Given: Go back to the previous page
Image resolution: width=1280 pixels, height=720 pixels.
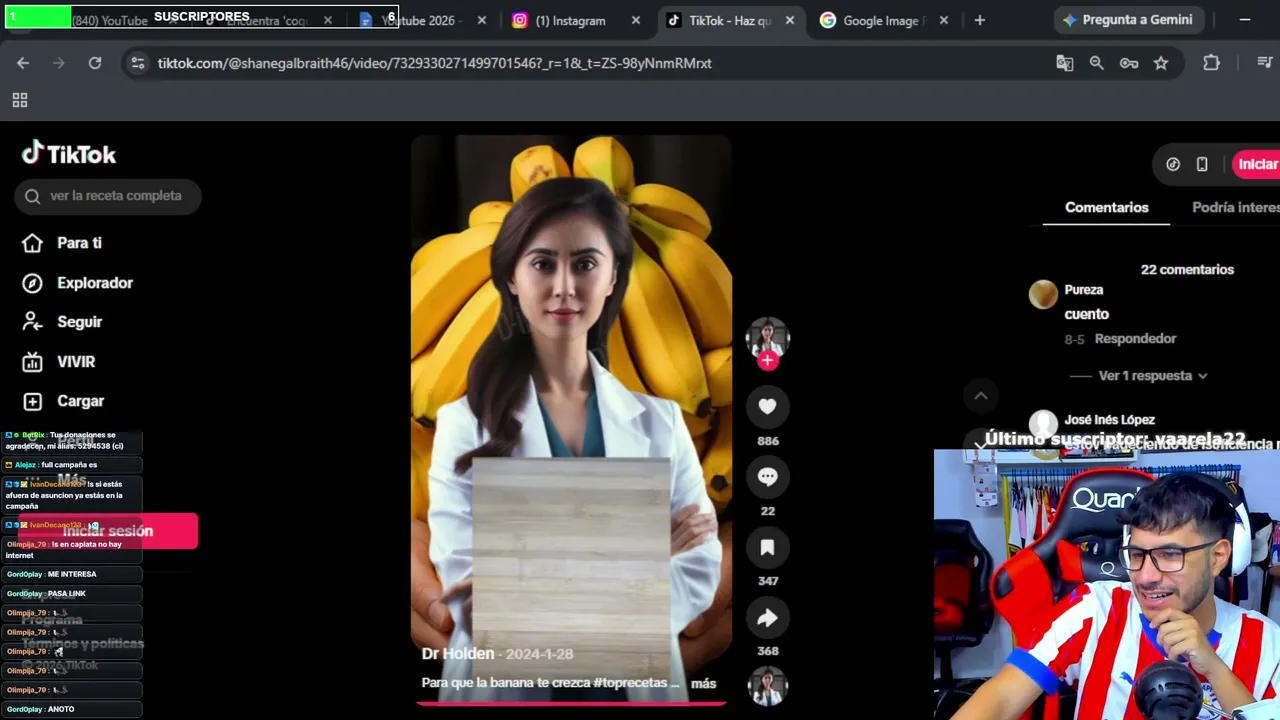Looking at the screenshot, I should 23,63.
